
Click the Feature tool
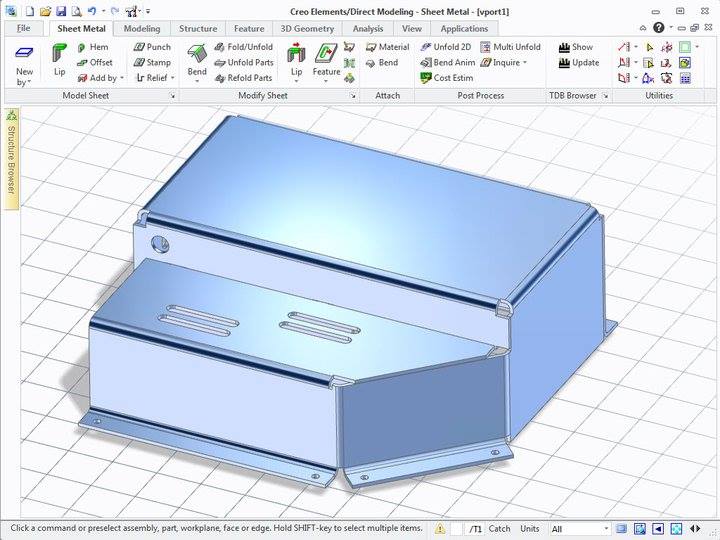pos(326,60)
